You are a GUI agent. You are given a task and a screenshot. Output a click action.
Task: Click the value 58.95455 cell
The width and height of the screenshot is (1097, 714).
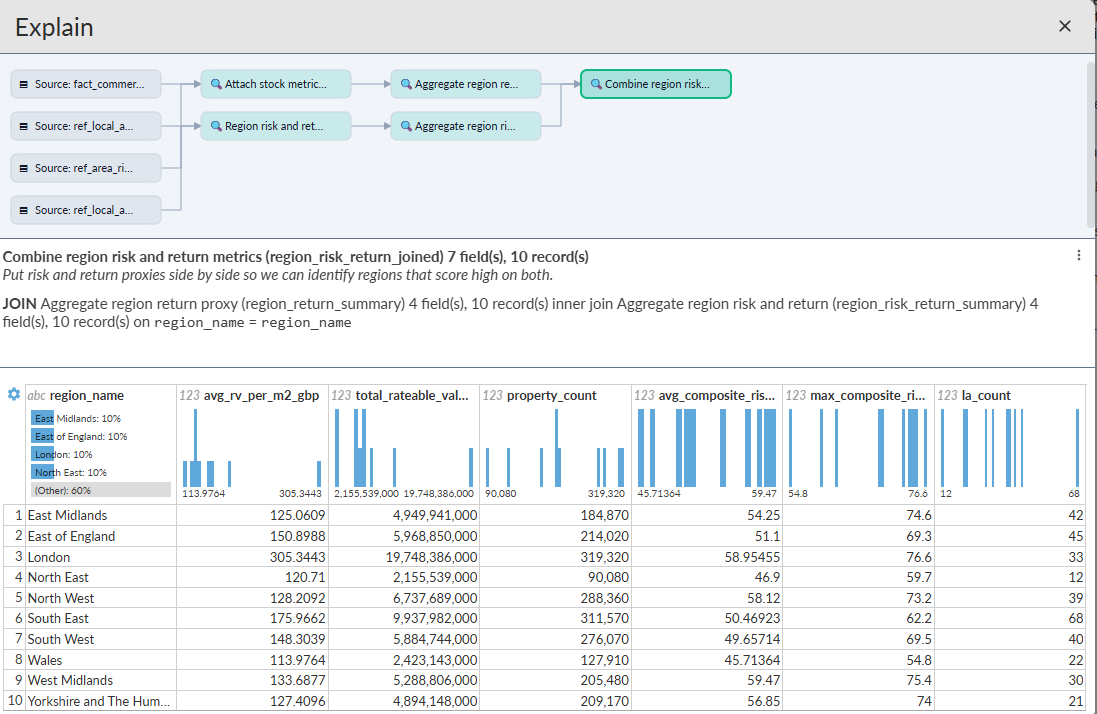click(x=707, y=557)
